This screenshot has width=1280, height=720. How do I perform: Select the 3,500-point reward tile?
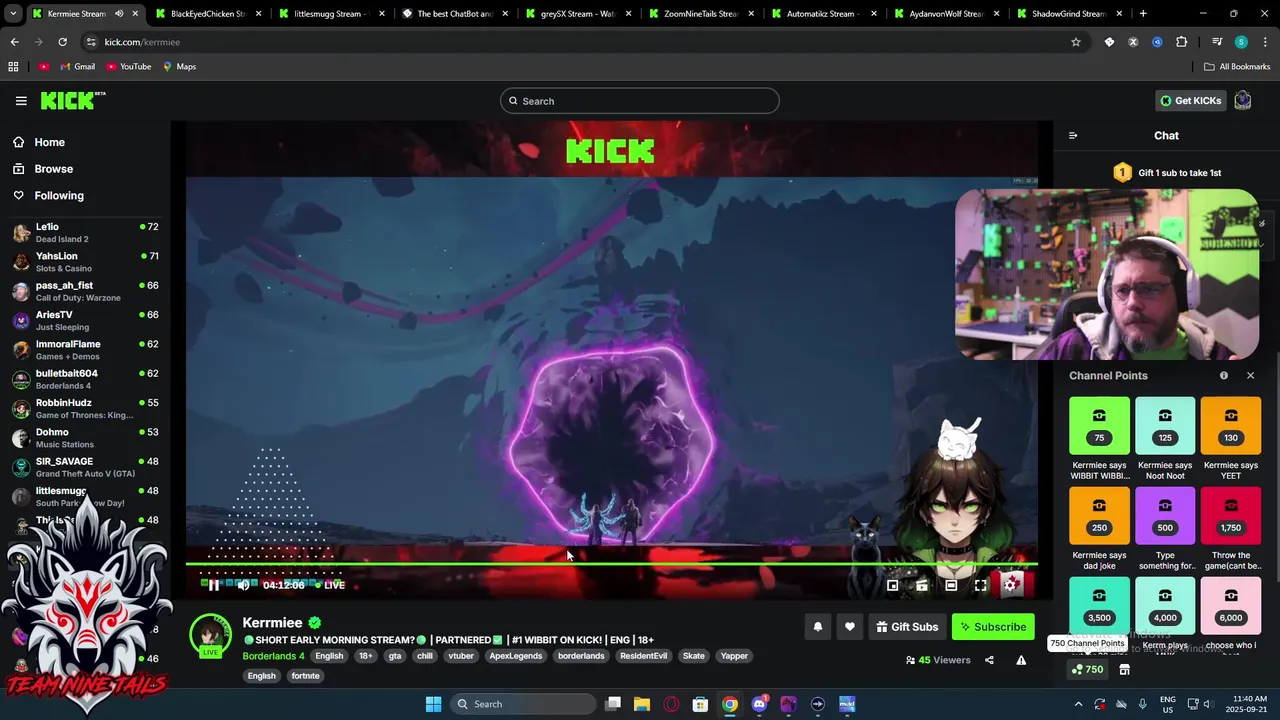(1099, 606)
